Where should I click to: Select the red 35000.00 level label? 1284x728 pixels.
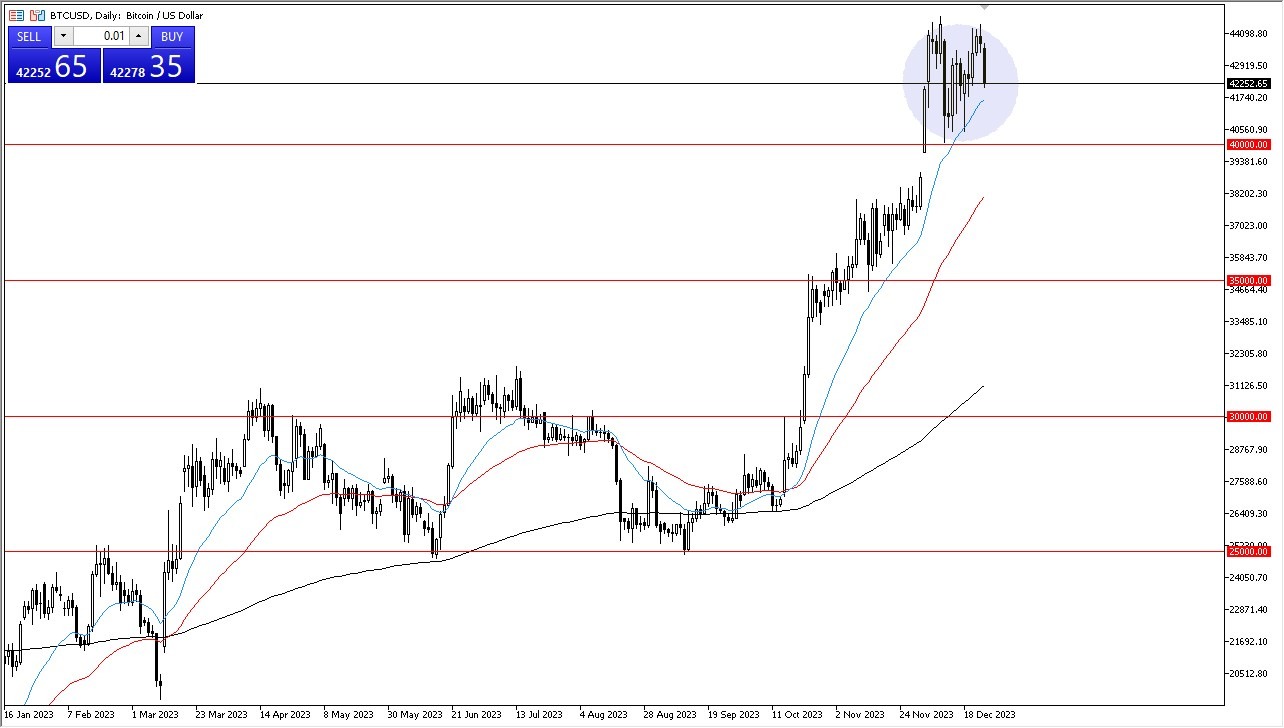point(1249,281)
